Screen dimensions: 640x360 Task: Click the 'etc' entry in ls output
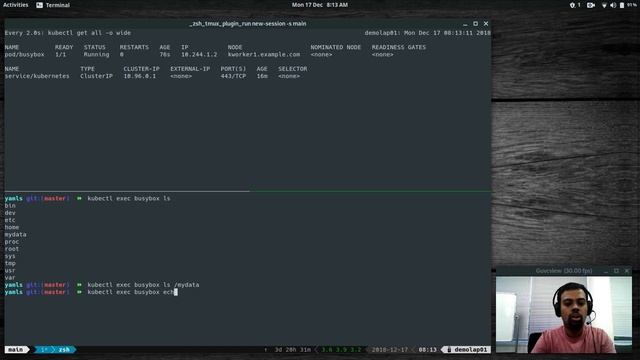10,220
